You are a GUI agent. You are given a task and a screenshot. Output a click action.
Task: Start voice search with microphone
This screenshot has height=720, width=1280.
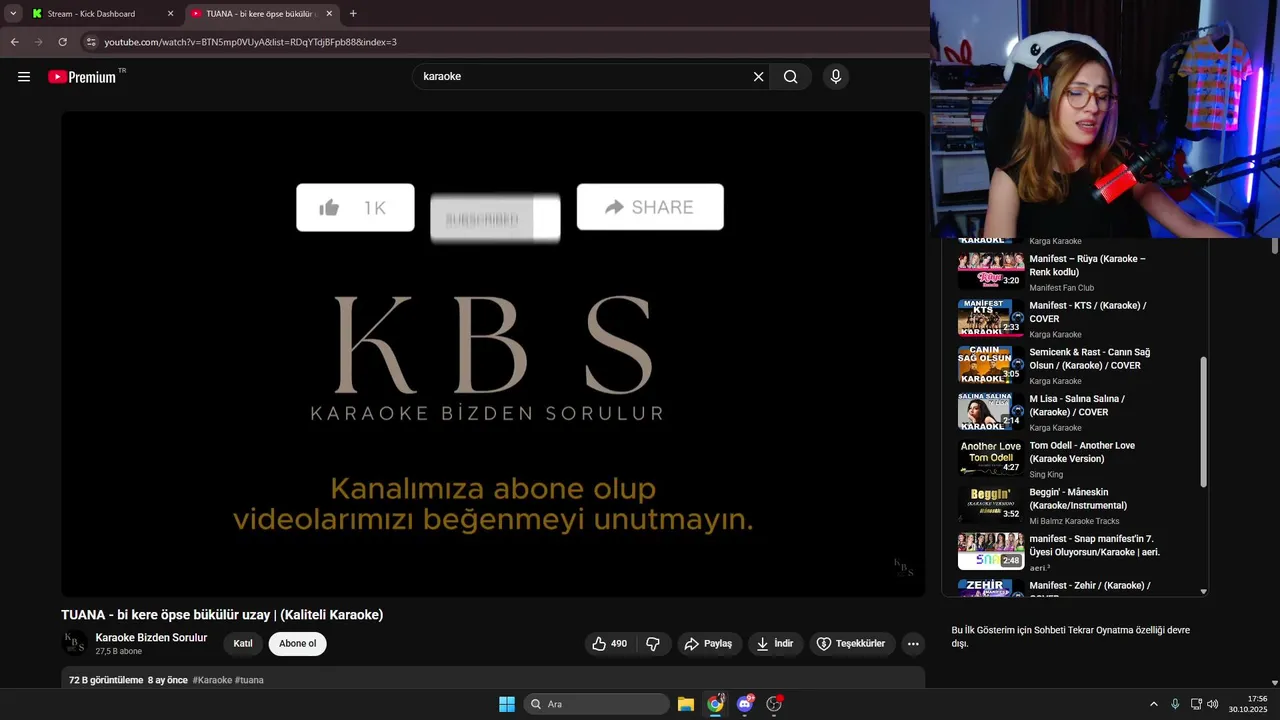[836, 77]
